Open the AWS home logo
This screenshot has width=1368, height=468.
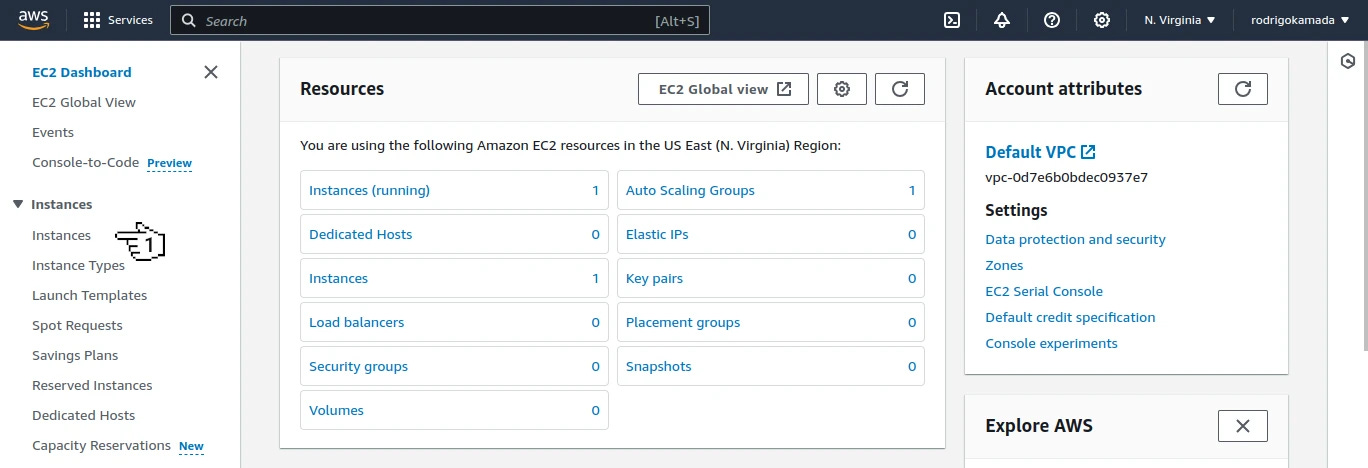pos(33,20)
